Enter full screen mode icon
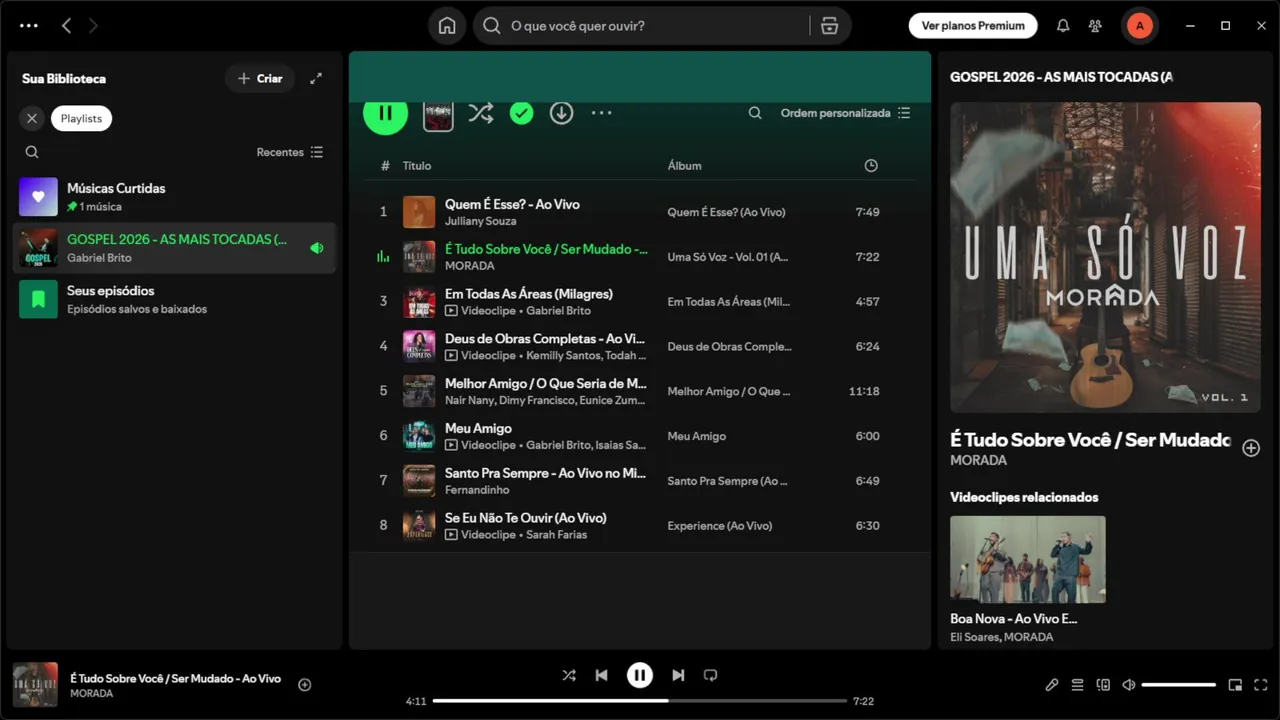The width and height of the screenshot is (1280, 720). (1261, 685)
